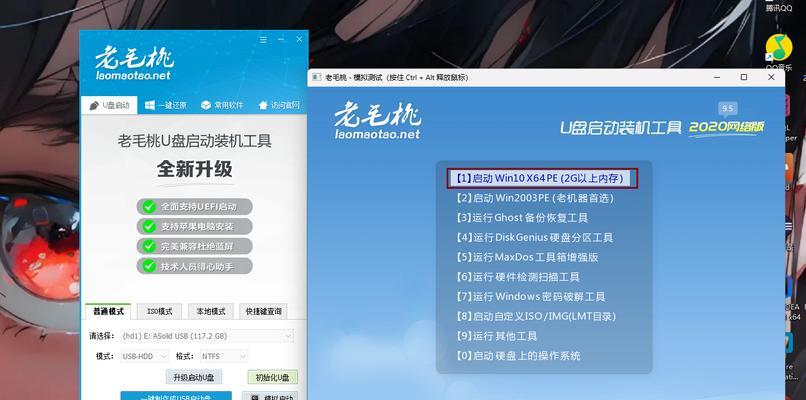
Task: Click the 9.5 version badge
Action: coord(727,108)
